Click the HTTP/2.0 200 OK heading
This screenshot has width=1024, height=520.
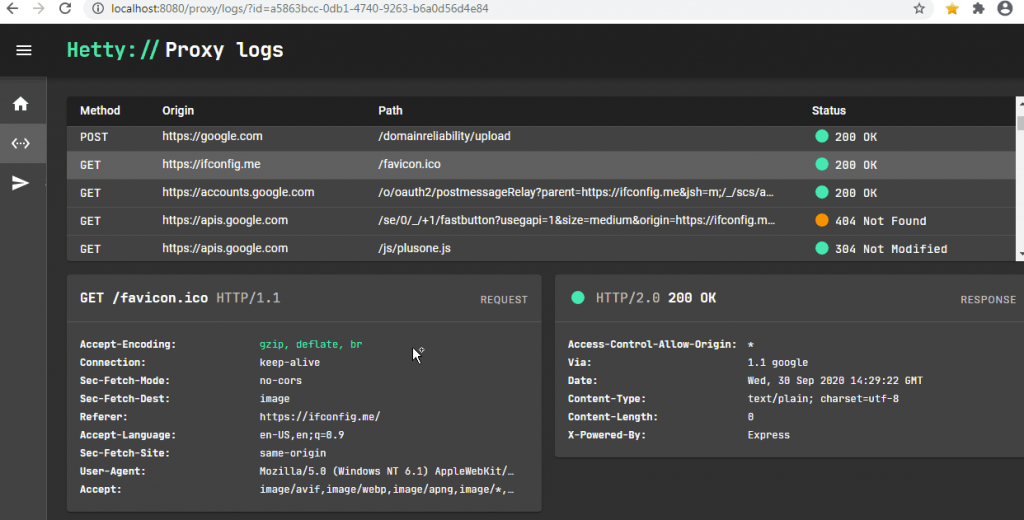(656, 298)
